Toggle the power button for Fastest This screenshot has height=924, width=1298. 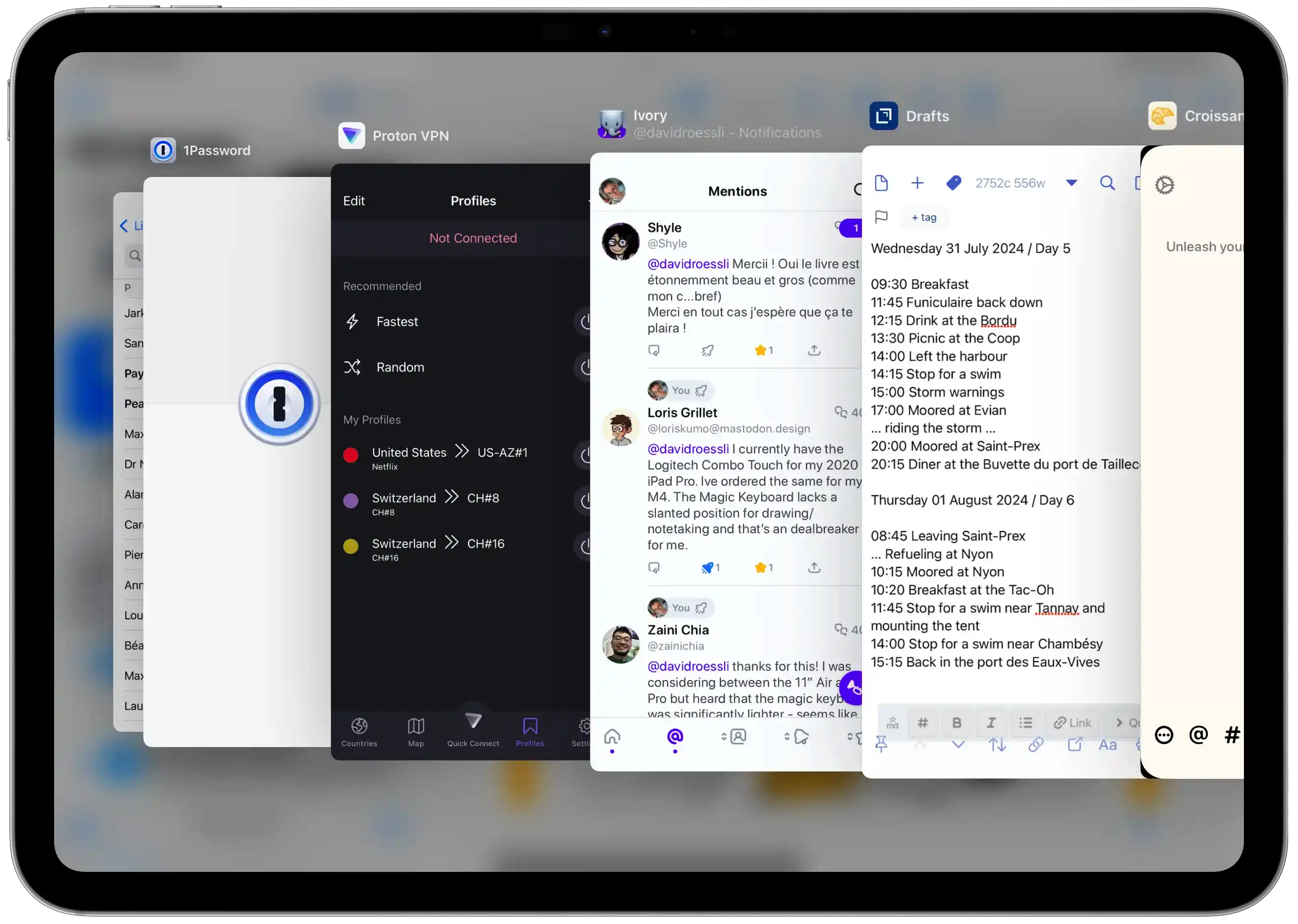[583, 322]
